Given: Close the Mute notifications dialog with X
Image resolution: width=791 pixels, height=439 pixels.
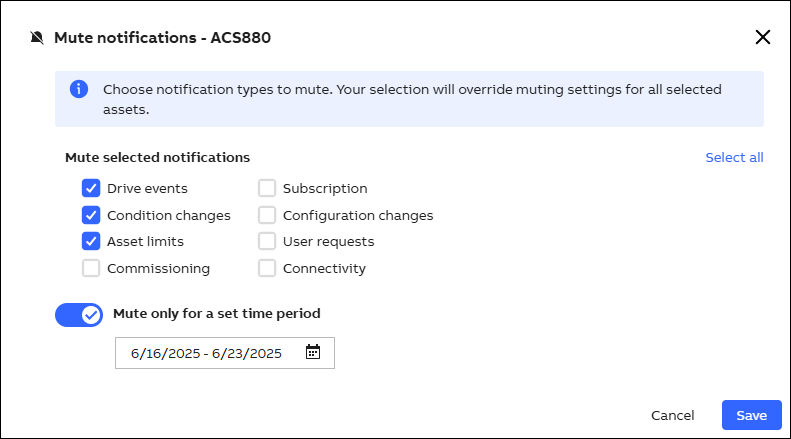Looking at the screenshot, I should coord(762,38).
